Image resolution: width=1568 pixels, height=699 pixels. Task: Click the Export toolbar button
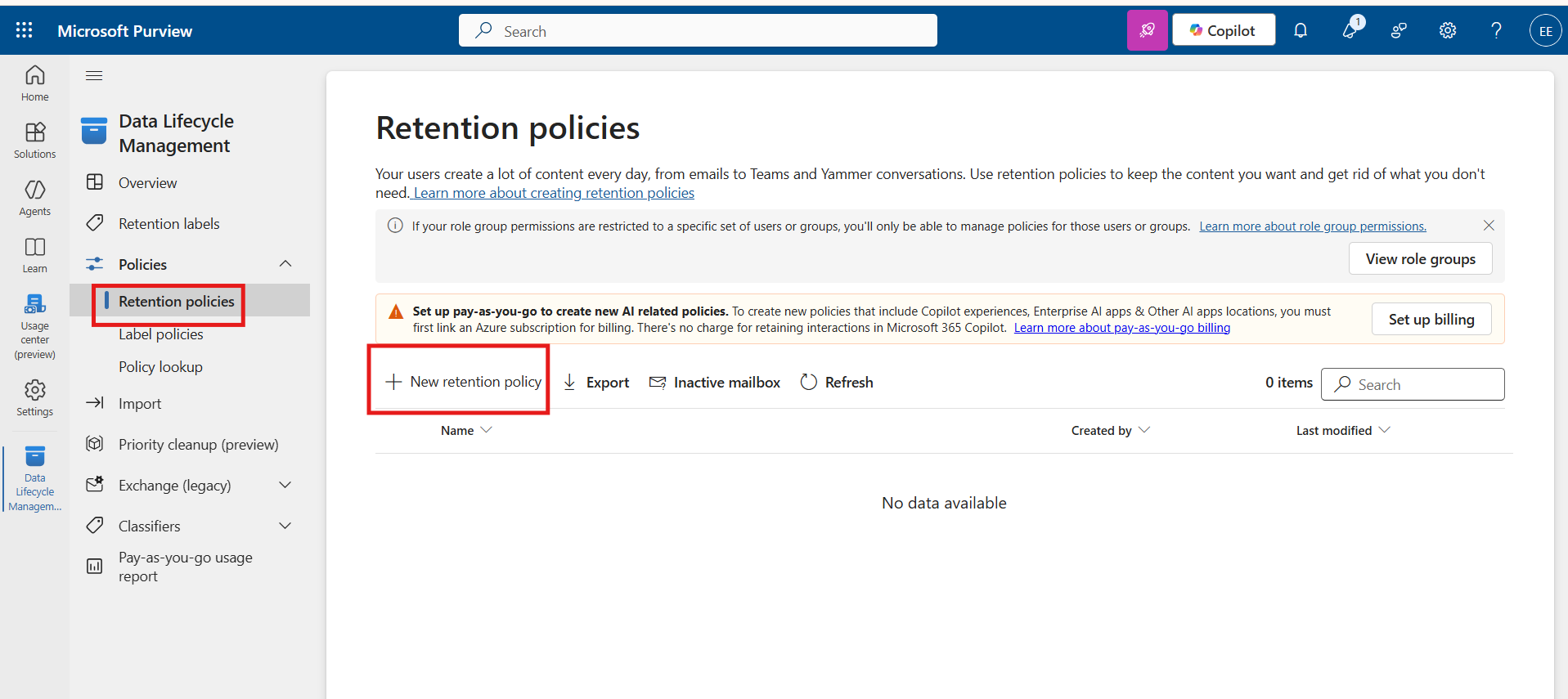click(x=596, y=383)
